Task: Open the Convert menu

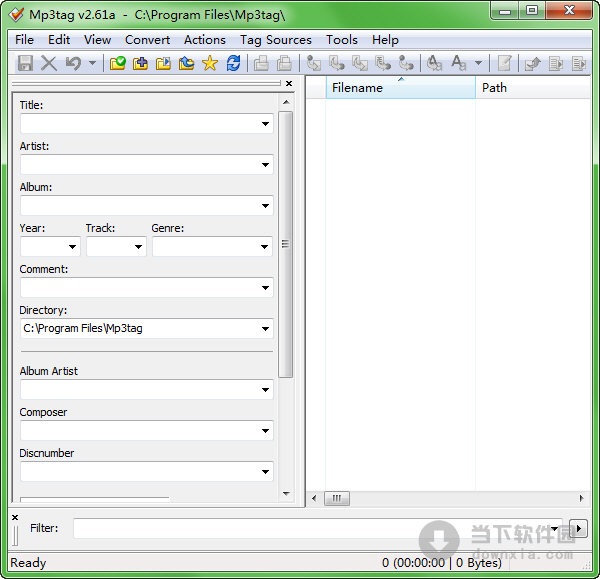Action: pyautogui.click(x=147, y=40)
